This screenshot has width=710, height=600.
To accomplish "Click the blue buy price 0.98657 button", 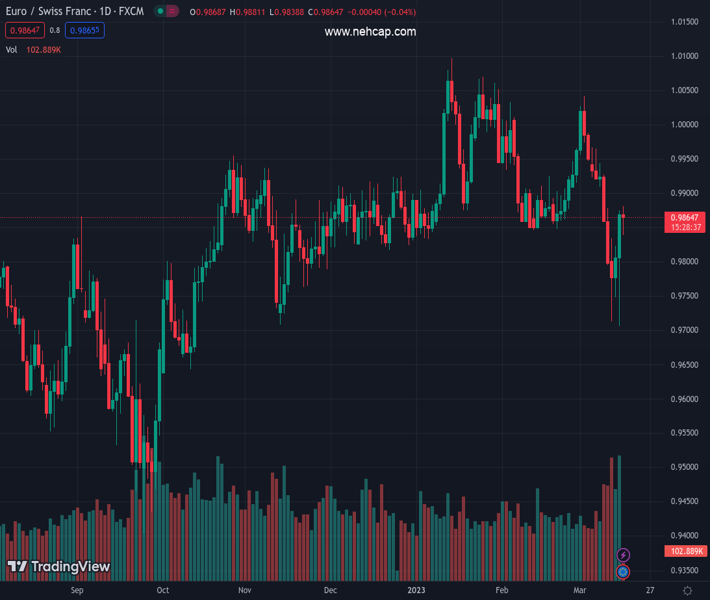I will tap(84, 31).
